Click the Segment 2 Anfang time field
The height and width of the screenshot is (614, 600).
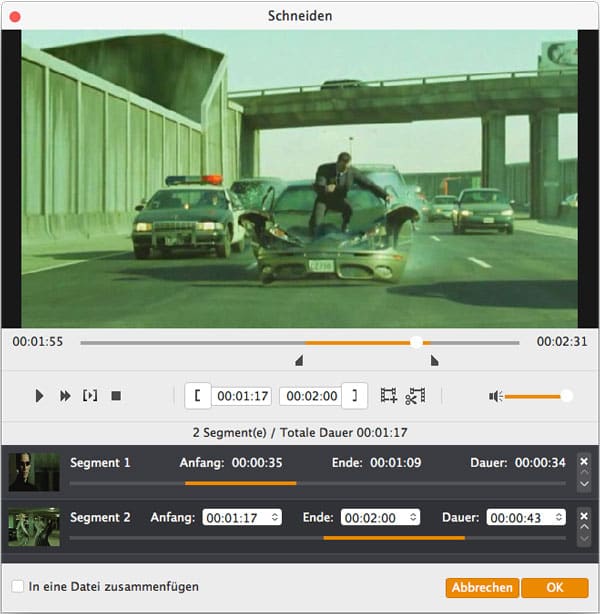[242, 518]
